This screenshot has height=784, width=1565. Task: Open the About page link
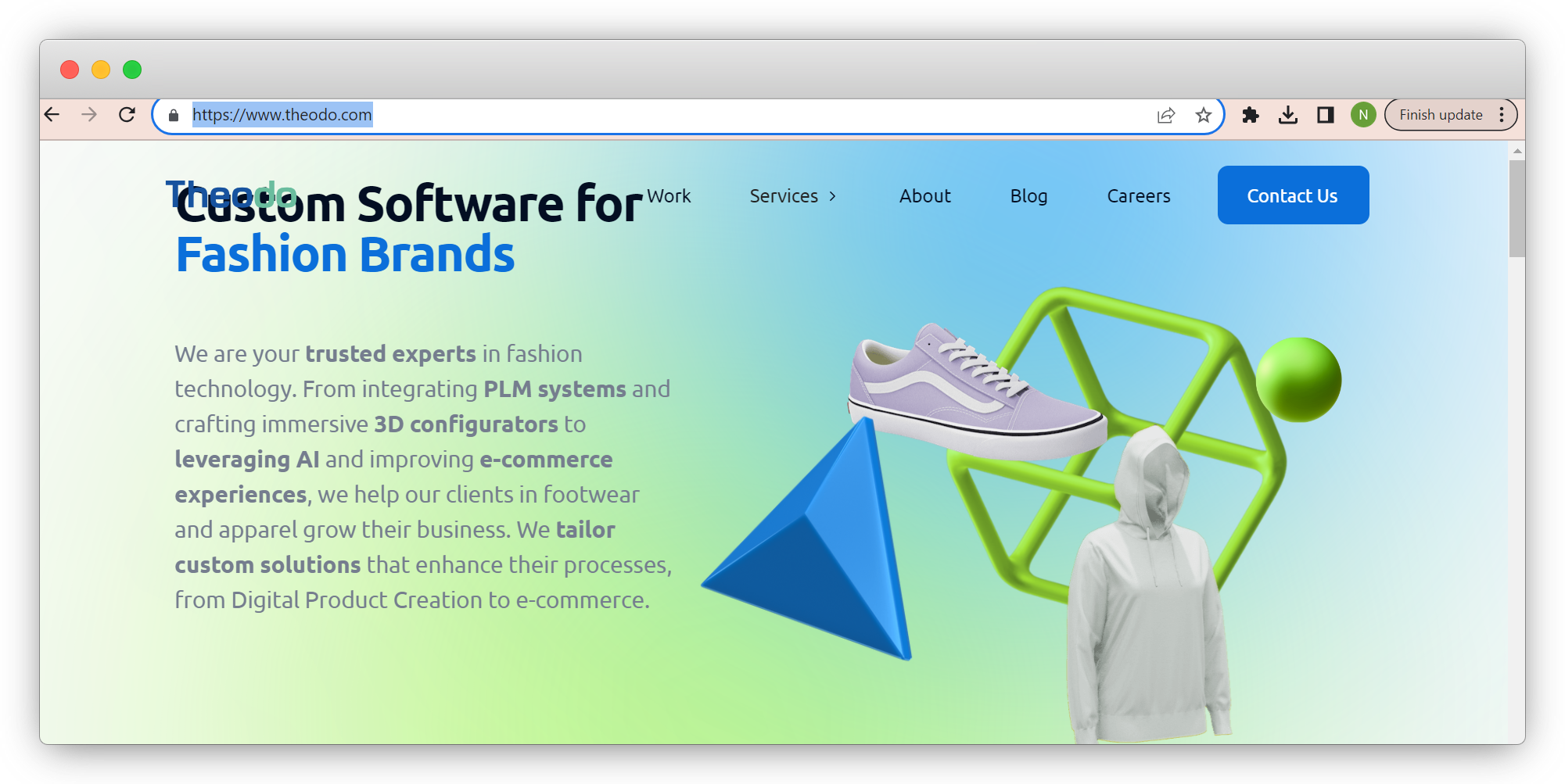pos(924,196)
